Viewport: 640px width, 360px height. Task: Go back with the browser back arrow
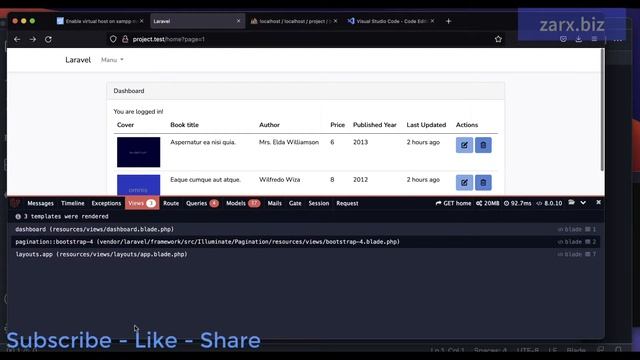click(17, 39)
